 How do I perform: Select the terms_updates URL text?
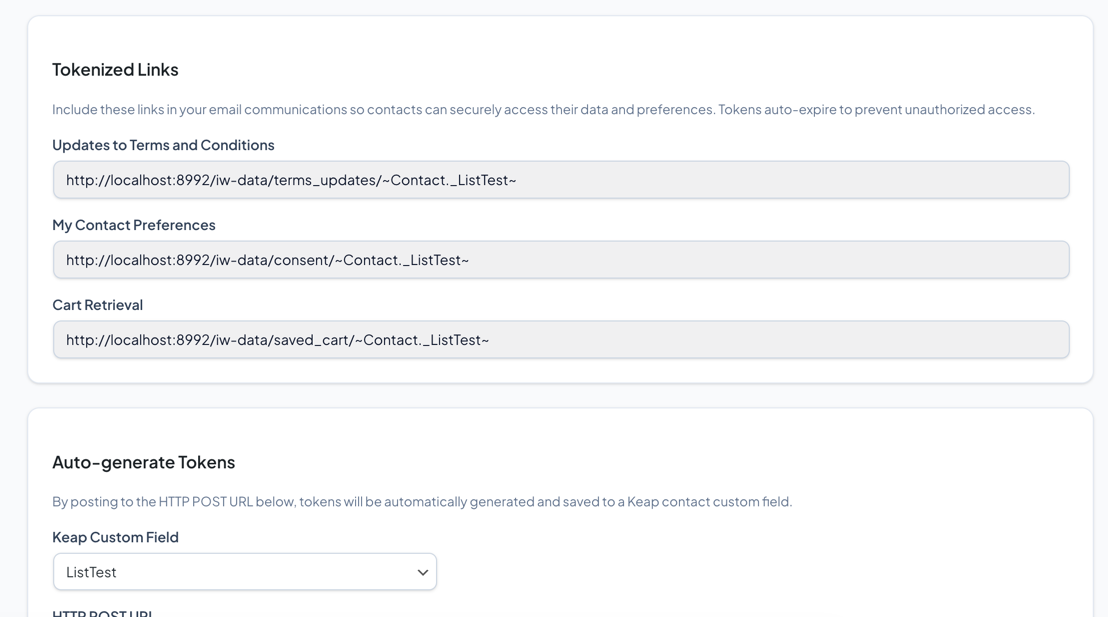pos(291,180)
